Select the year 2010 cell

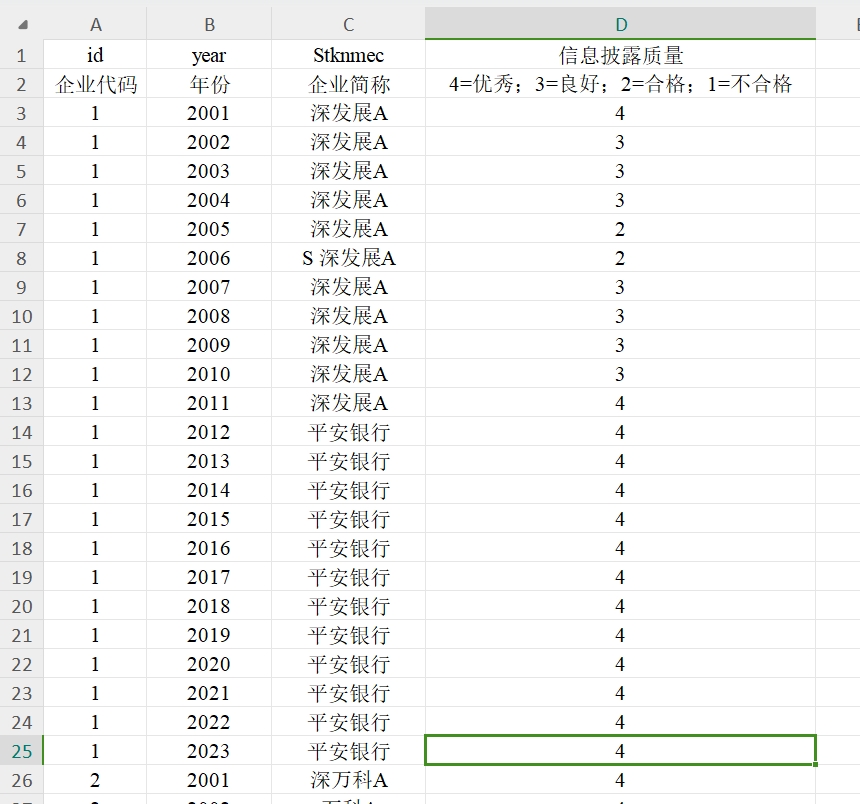[209, 374]
